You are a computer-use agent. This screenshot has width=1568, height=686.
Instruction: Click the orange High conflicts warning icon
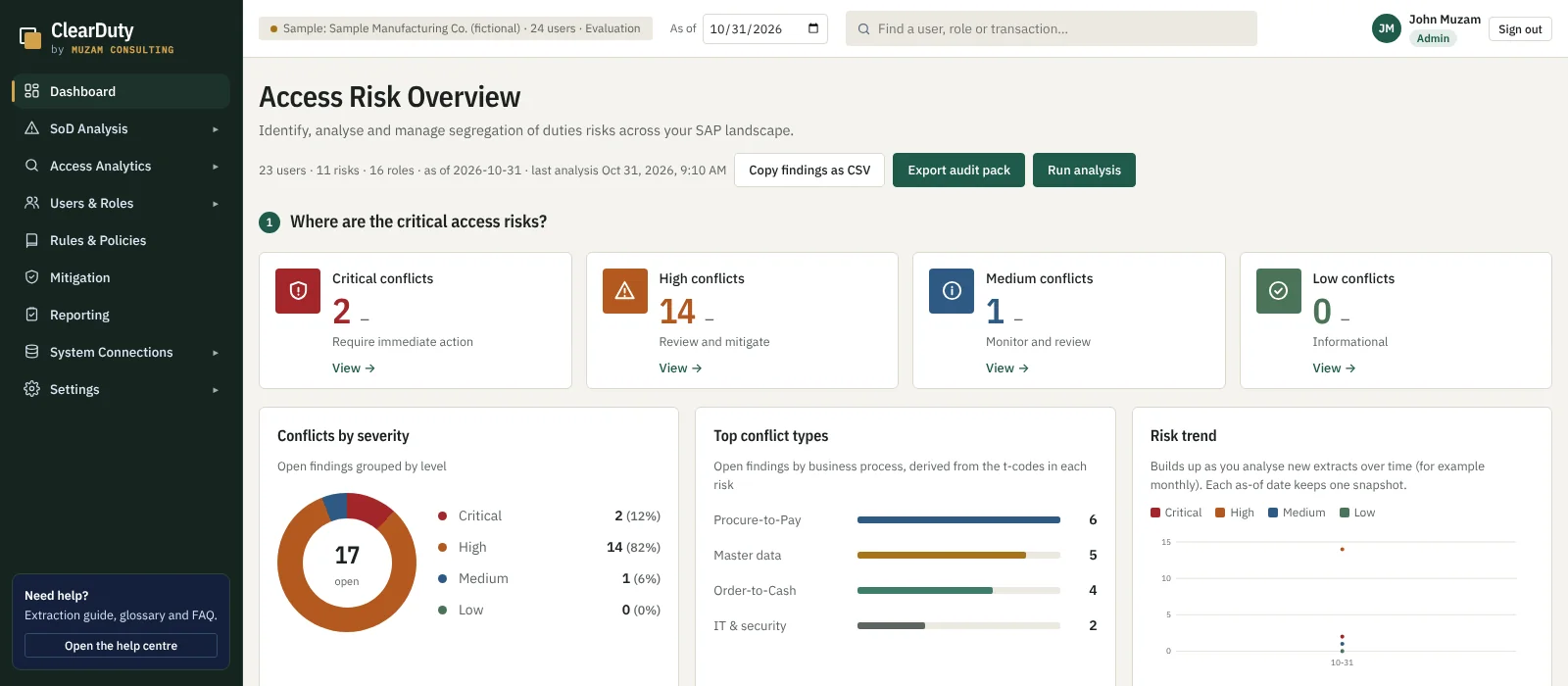(625, 291)
